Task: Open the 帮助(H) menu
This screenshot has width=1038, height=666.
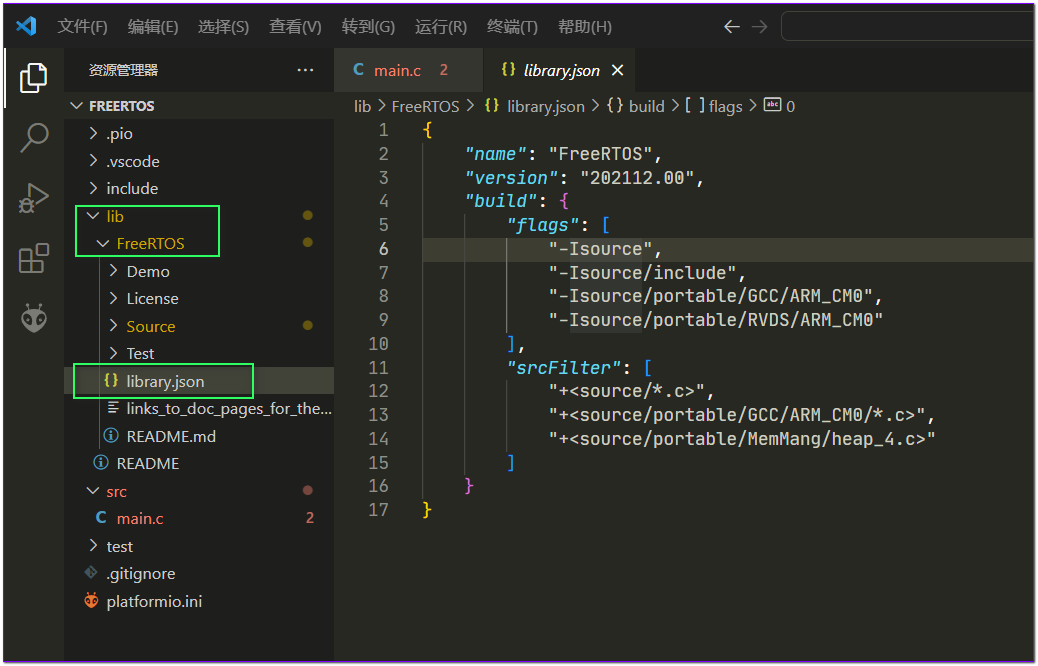Action: 585,26
